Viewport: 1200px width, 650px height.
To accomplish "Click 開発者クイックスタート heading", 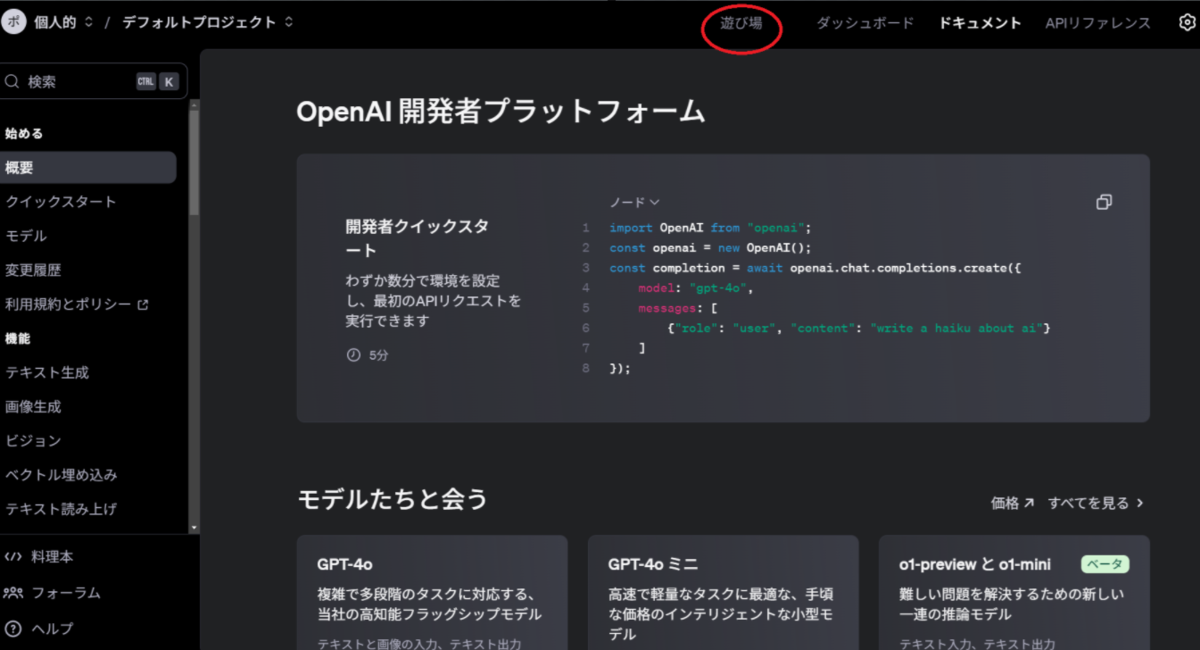I will coord(417,238).
